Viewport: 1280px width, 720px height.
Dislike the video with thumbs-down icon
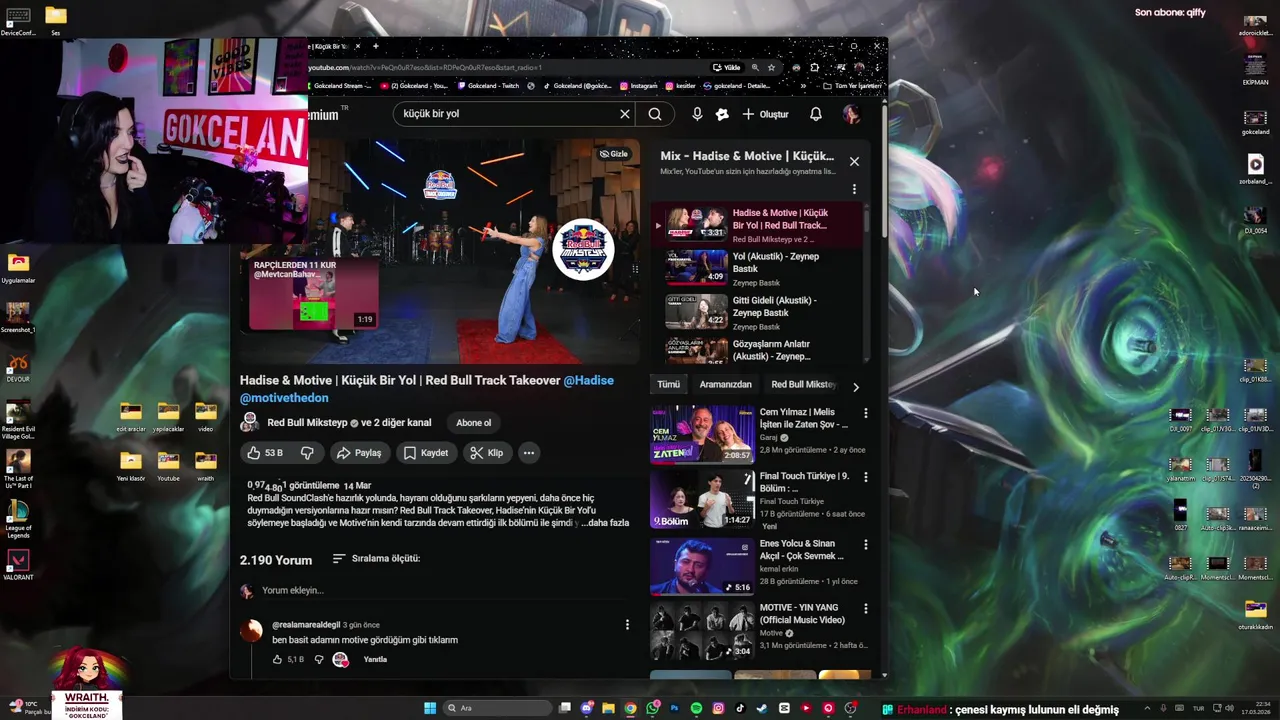[308, 453]
